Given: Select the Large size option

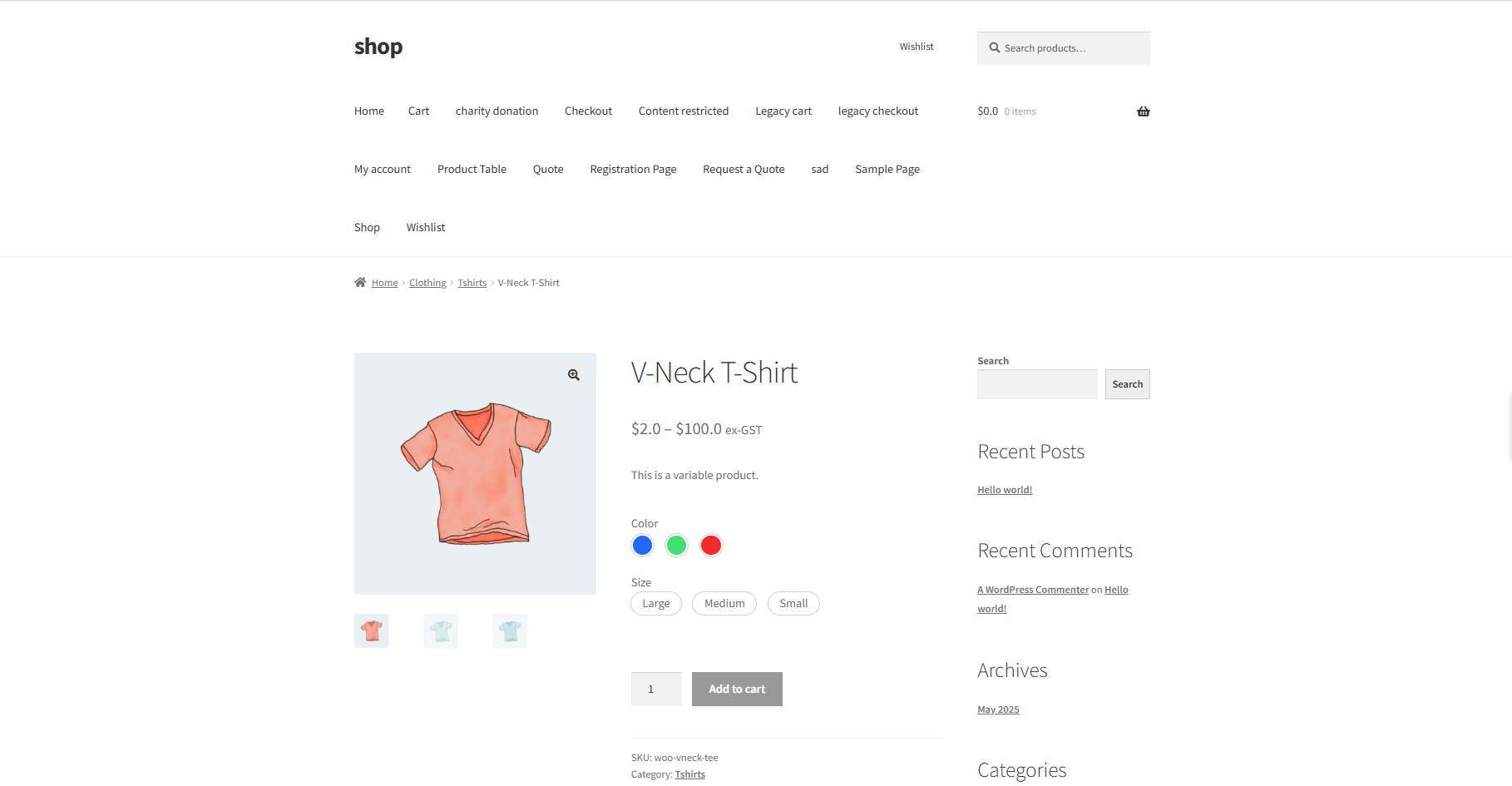Looking at the screenshot, I should 655,604.
